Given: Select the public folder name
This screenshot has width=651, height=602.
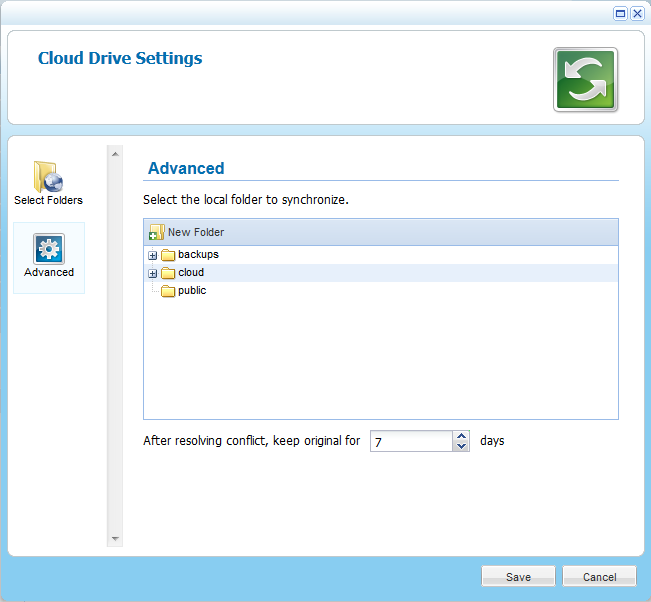Looking at the screenshot, I should [x=192, y=291].
